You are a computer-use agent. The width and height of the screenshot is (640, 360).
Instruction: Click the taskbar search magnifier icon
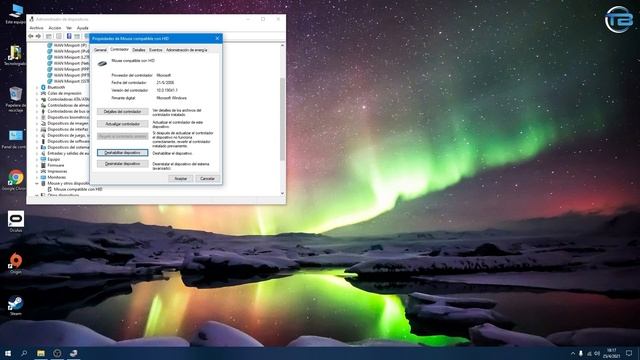(x=24, y=353)
